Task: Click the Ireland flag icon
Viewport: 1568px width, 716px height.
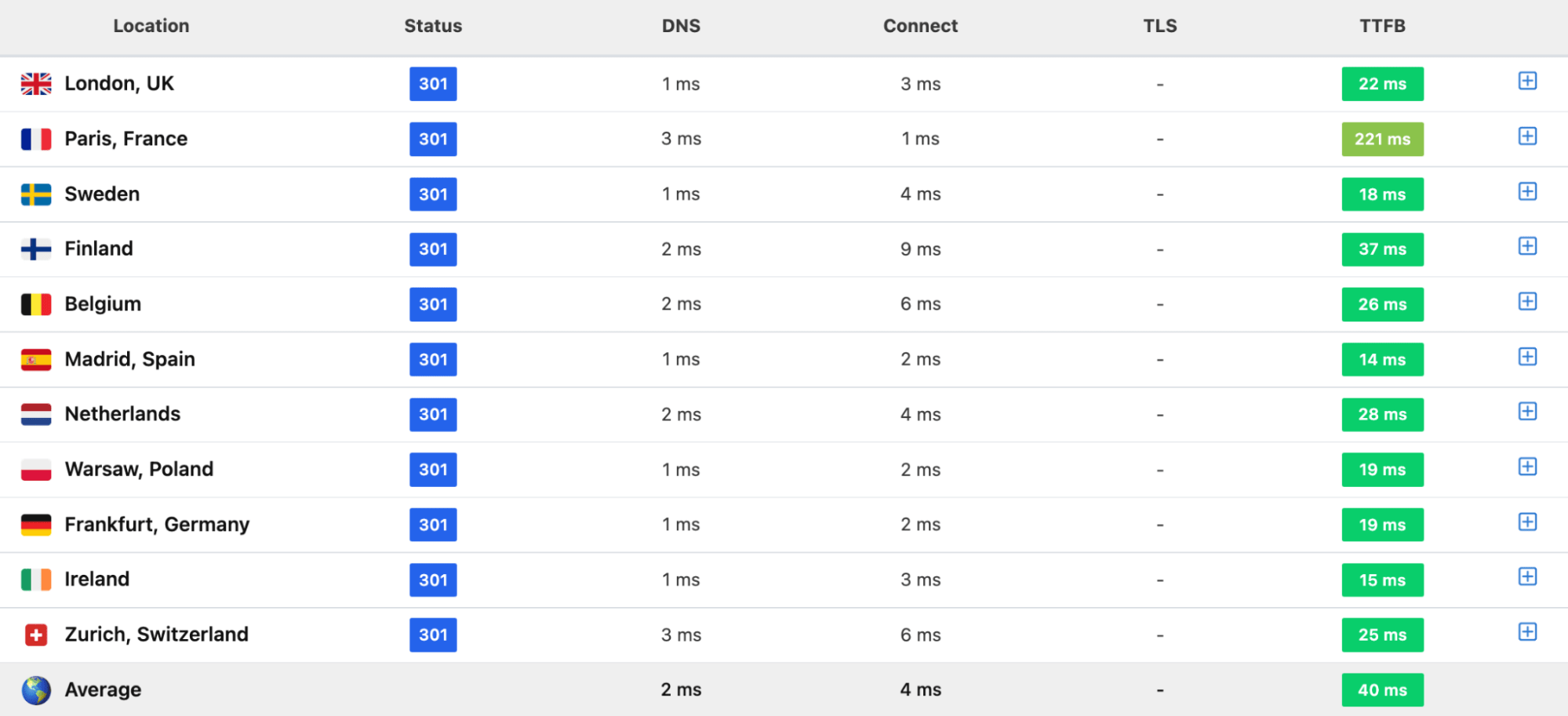Action: pos(36,580)
